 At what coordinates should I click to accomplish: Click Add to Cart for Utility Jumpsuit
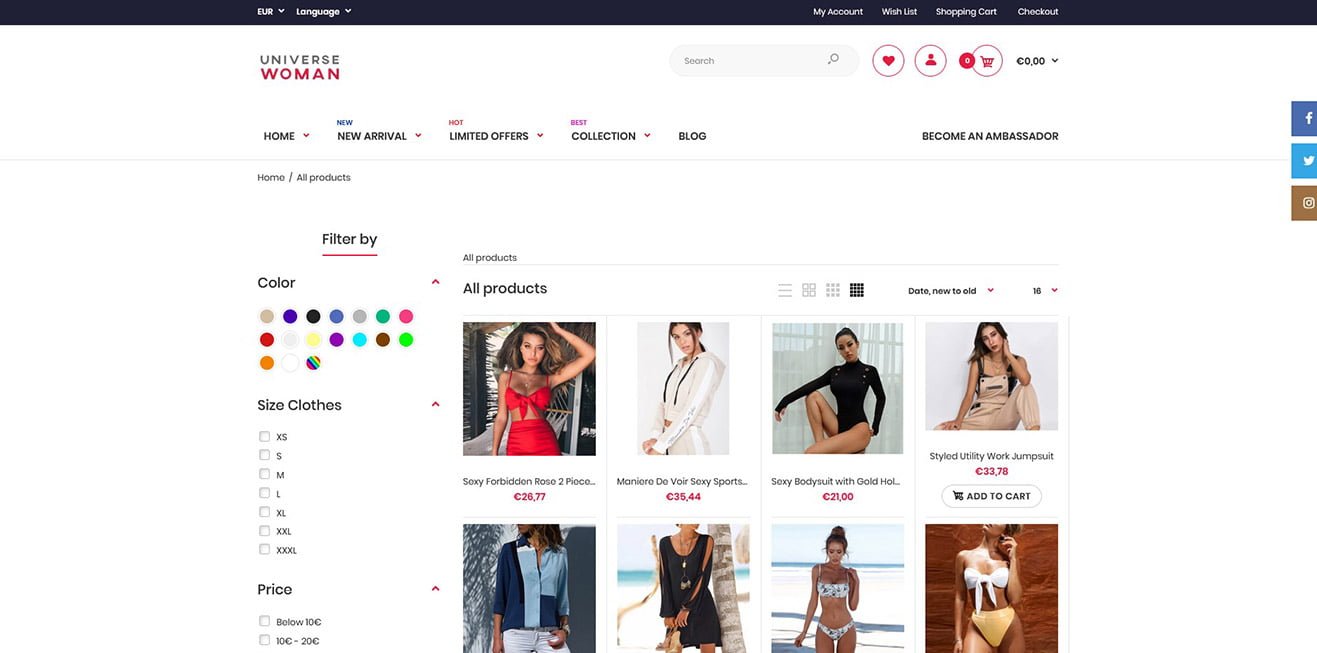tap(991, 496)
